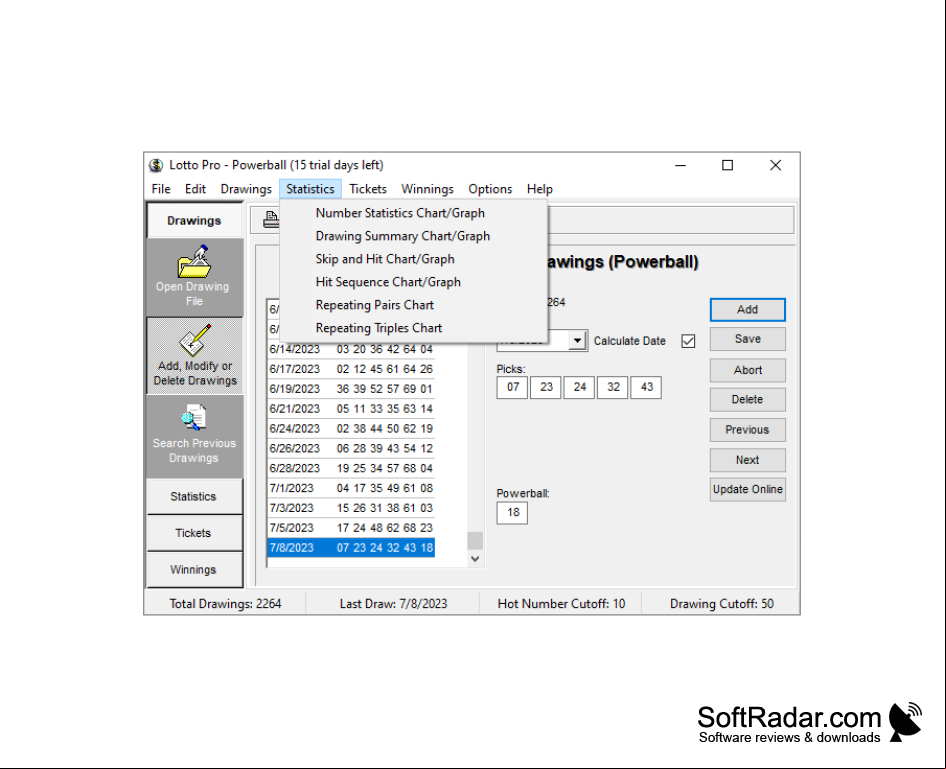Select the 6/28/2023 drawing row
Viewport: 946px width, 769px height.
point(351,469)
